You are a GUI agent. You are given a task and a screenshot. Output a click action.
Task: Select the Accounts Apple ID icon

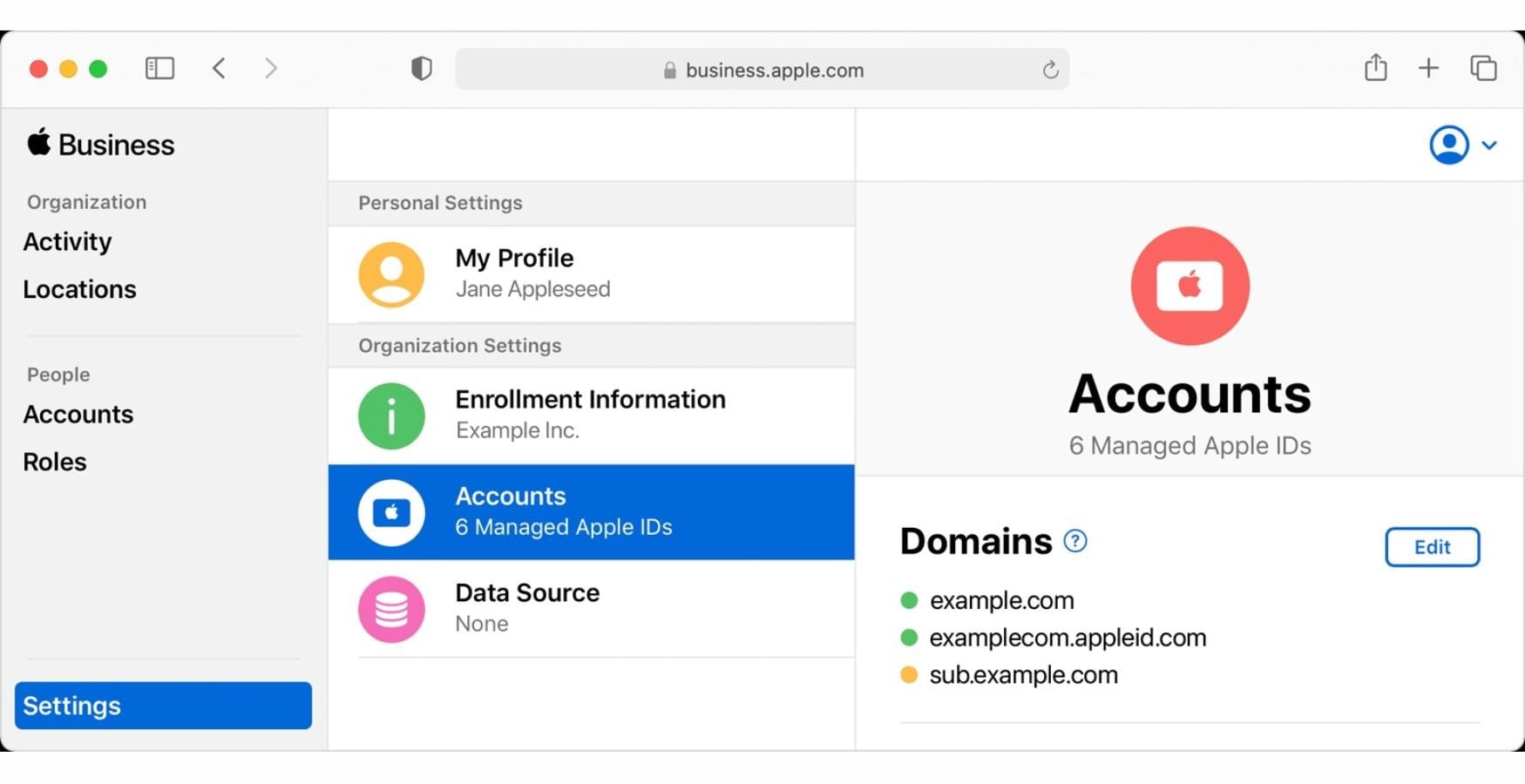pos(390,512)
